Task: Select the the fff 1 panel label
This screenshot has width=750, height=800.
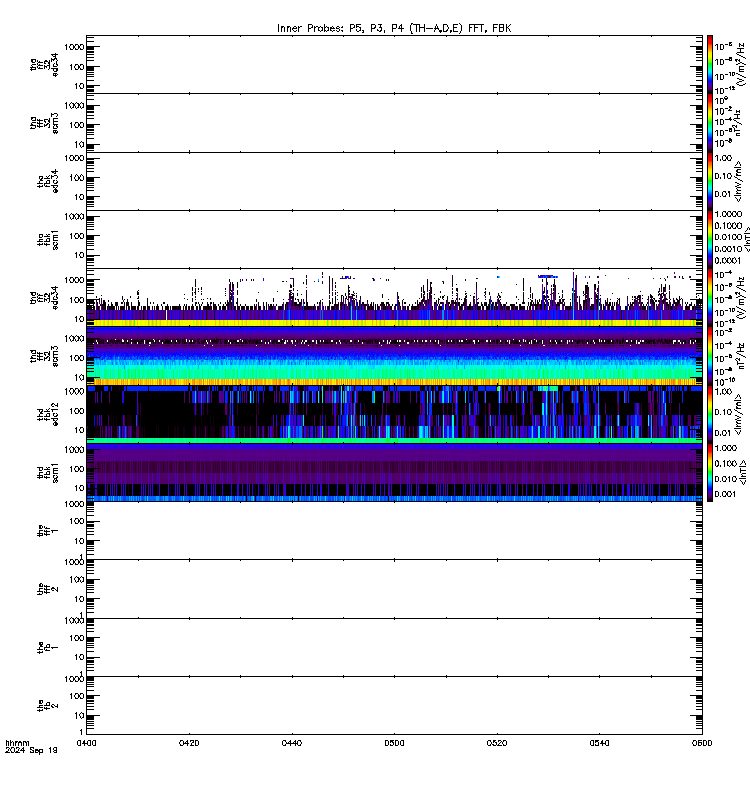Action: [48, 531]
